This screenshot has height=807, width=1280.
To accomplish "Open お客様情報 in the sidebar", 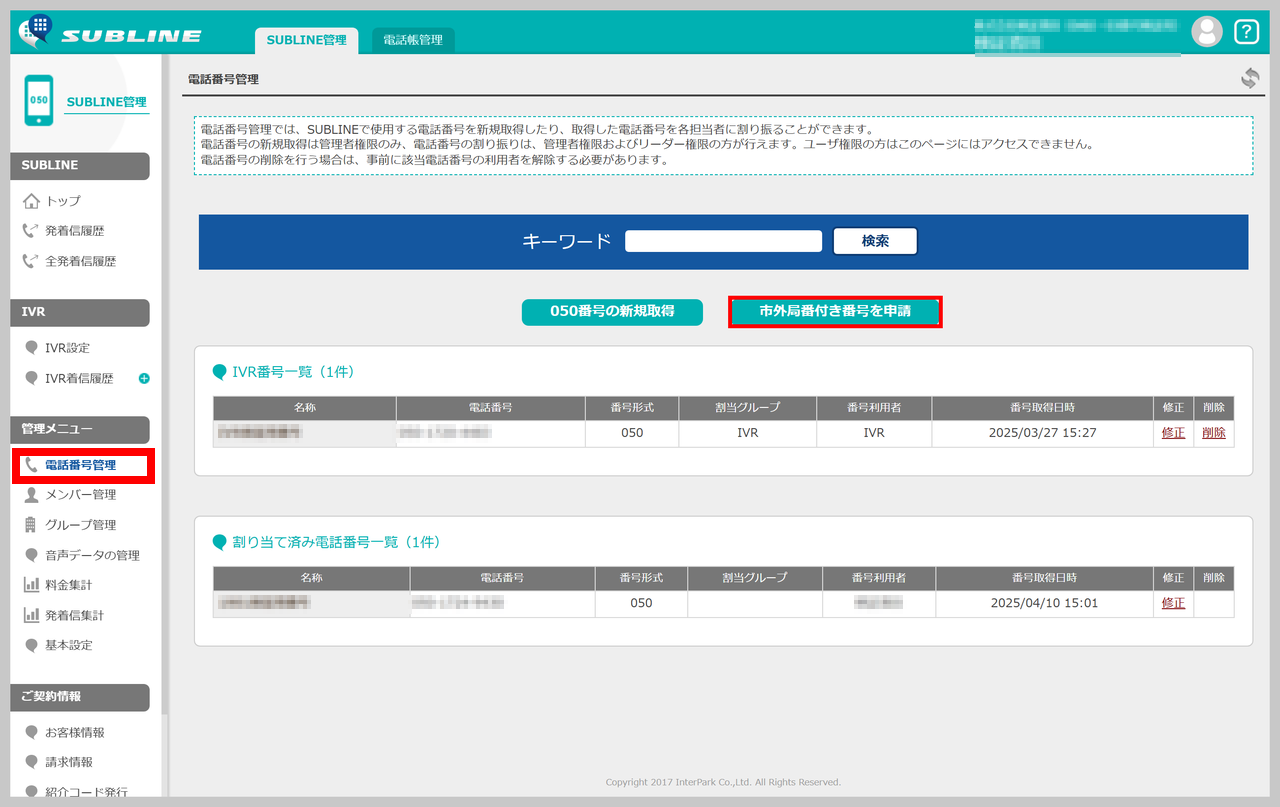I will tap(74, 732).
